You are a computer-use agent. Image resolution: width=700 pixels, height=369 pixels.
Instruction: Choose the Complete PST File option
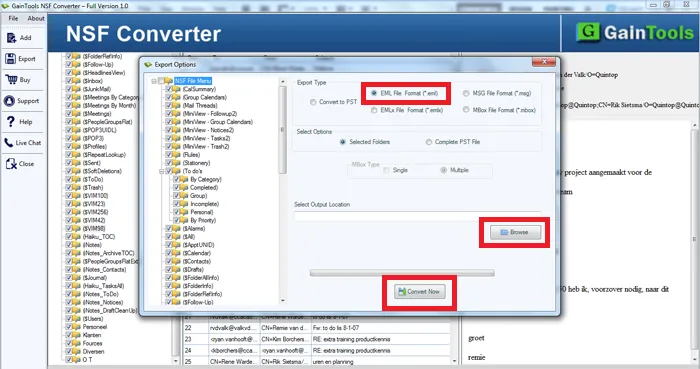click(429, 142)
